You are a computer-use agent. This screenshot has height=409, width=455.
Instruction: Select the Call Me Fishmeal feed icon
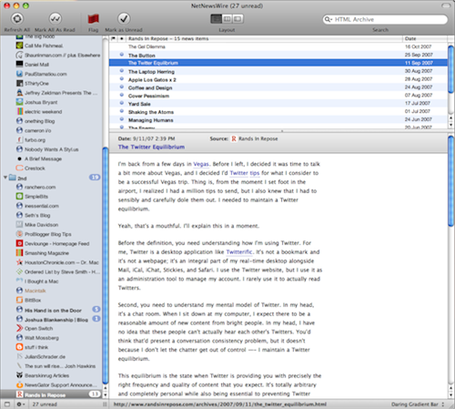[20, 45]
